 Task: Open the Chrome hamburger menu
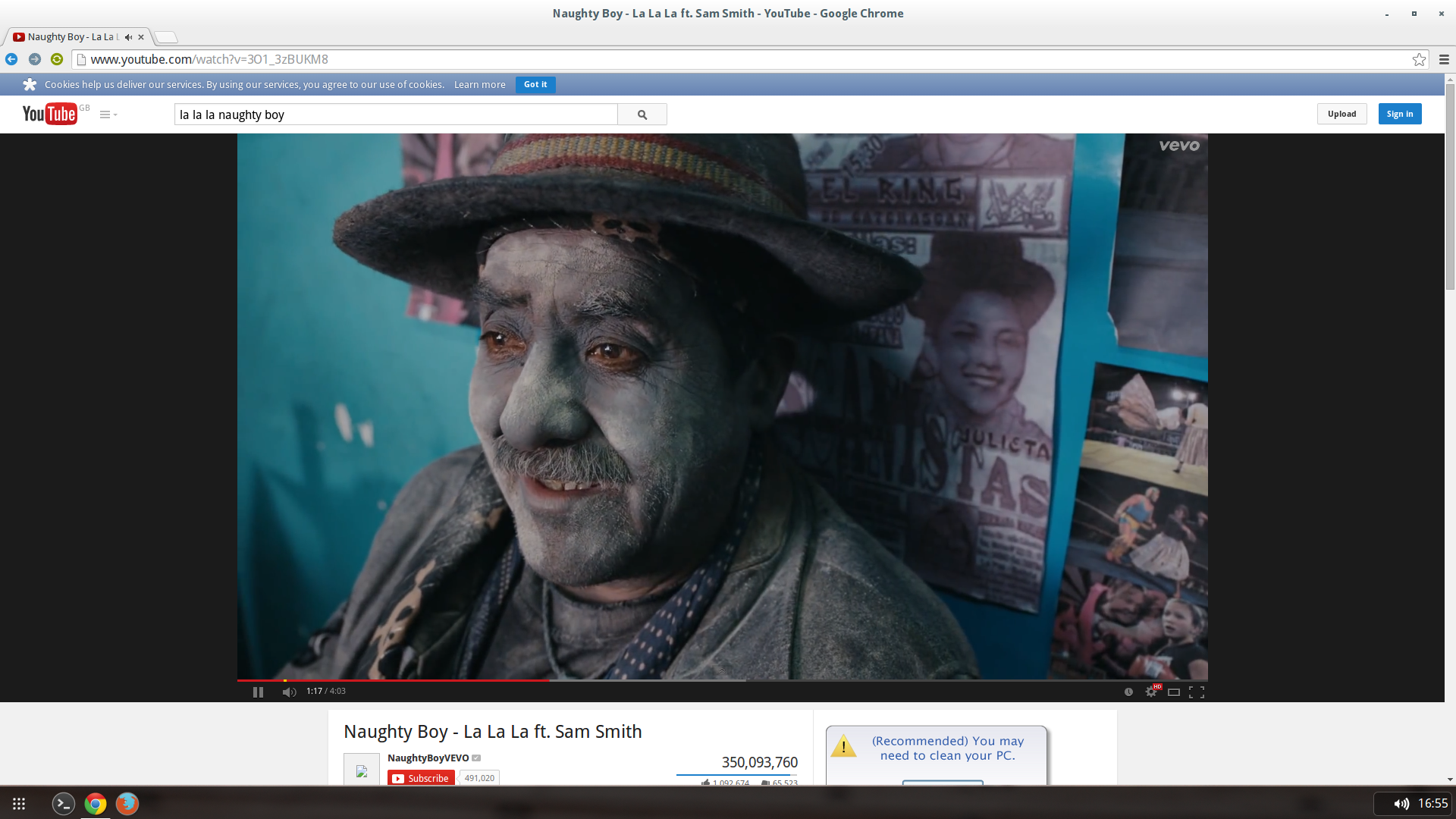[1444, 59]
